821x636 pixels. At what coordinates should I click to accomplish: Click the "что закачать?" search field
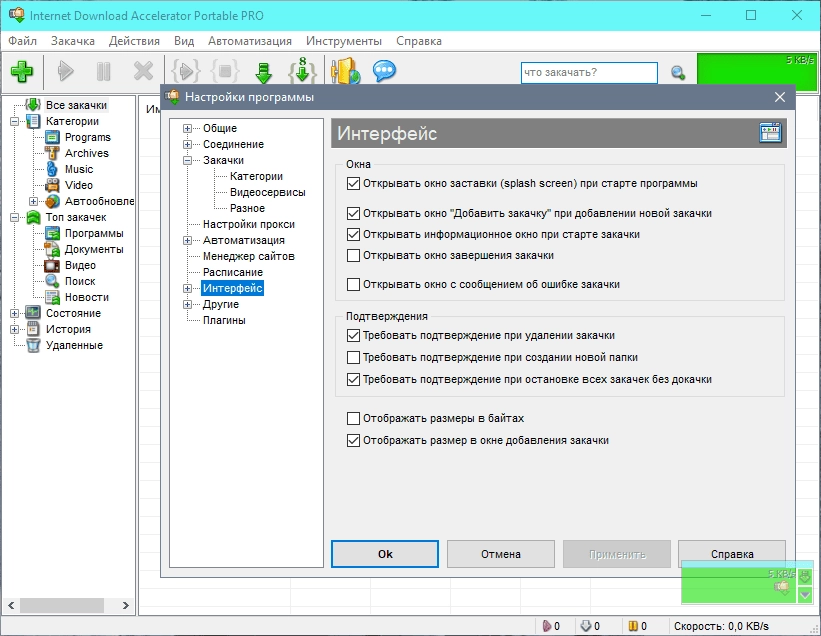[589, 73]
